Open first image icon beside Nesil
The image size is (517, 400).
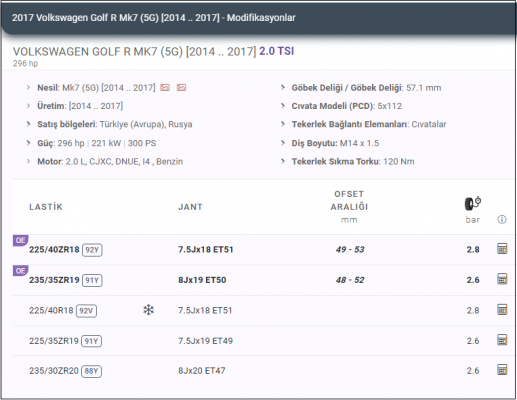[165, 88]
